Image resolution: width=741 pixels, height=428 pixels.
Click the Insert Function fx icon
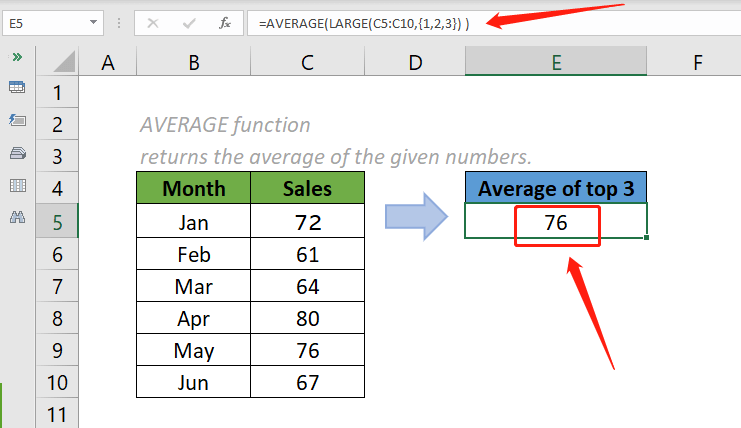[x=225, y=21]
